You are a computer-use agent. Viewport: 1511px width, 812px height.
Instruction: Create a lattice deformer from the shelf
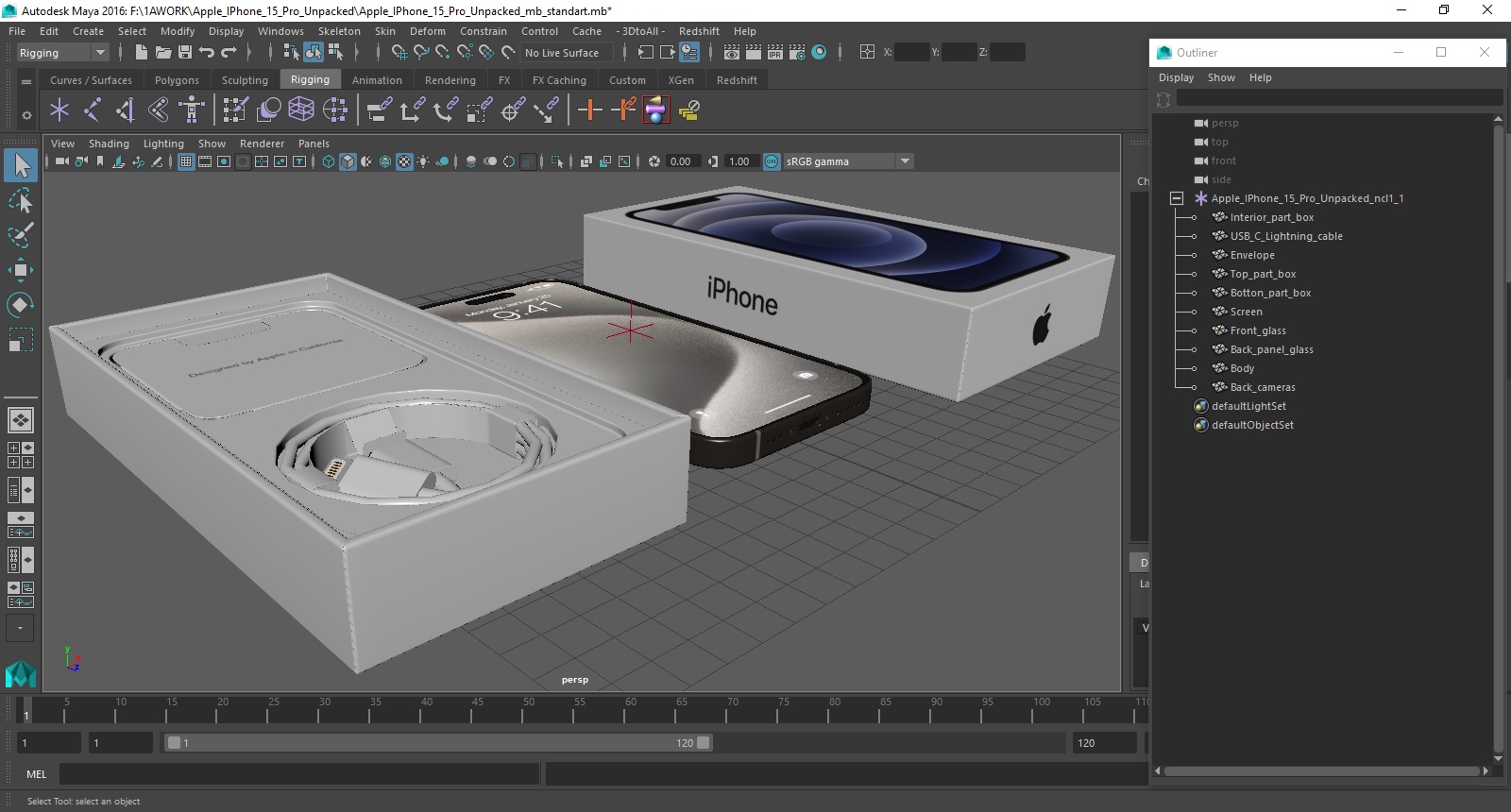point(301,110)
